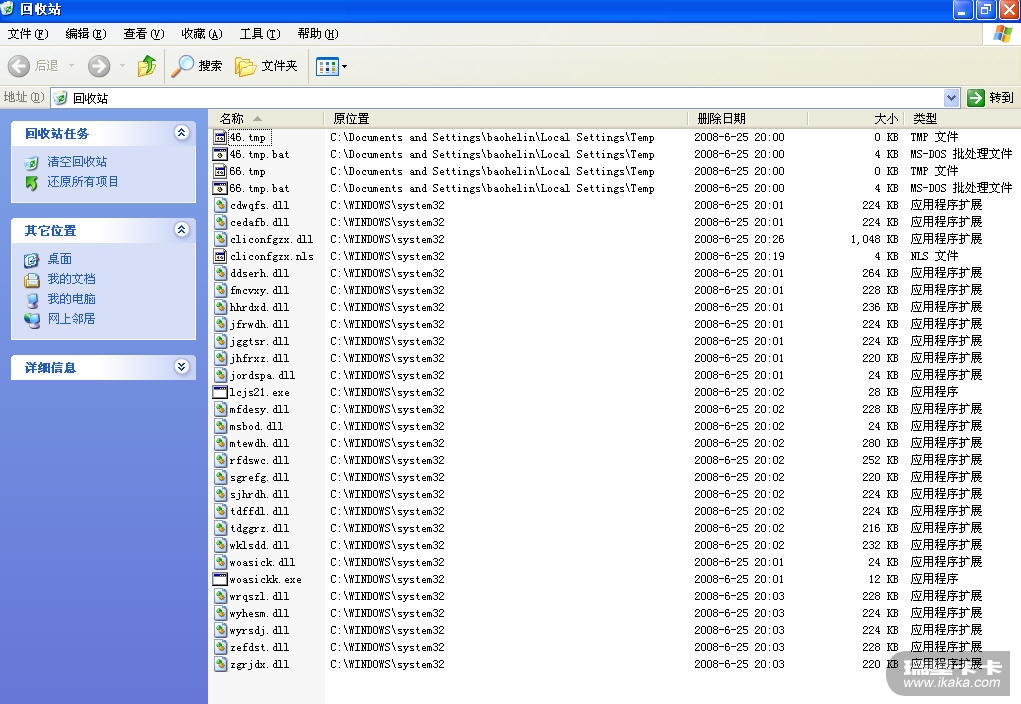Viewport: 1021px width, 704px height.
Task: Select the lcjs21.exe file icon
Action: pyautogui.click(x=221, y=392)
